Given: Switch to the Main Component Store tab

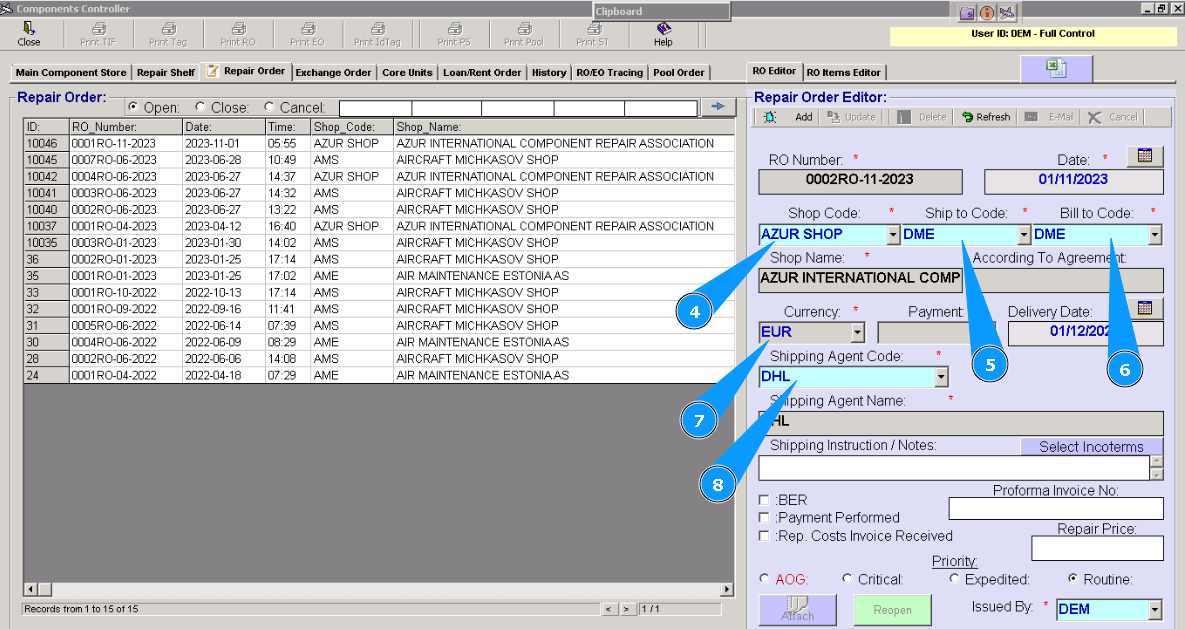Looking at the screenshot, I should pyautogui.click(x=71, y=73).
